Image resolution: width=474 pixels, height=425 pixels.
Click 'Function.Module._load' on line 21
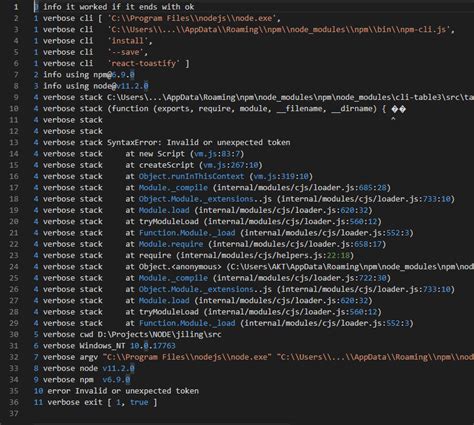(x=187, y=233)
